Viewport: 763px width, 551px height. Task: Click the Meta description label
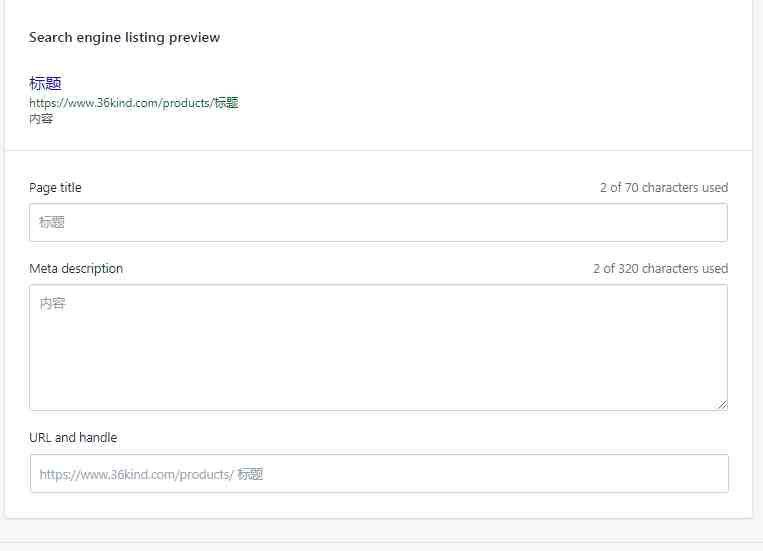click(76, 268)
